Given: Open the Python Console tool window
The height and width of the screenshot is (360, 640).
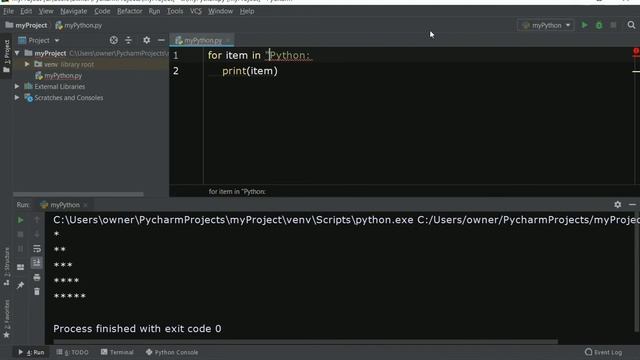Looking at the screenshot, I should point(172,352).
